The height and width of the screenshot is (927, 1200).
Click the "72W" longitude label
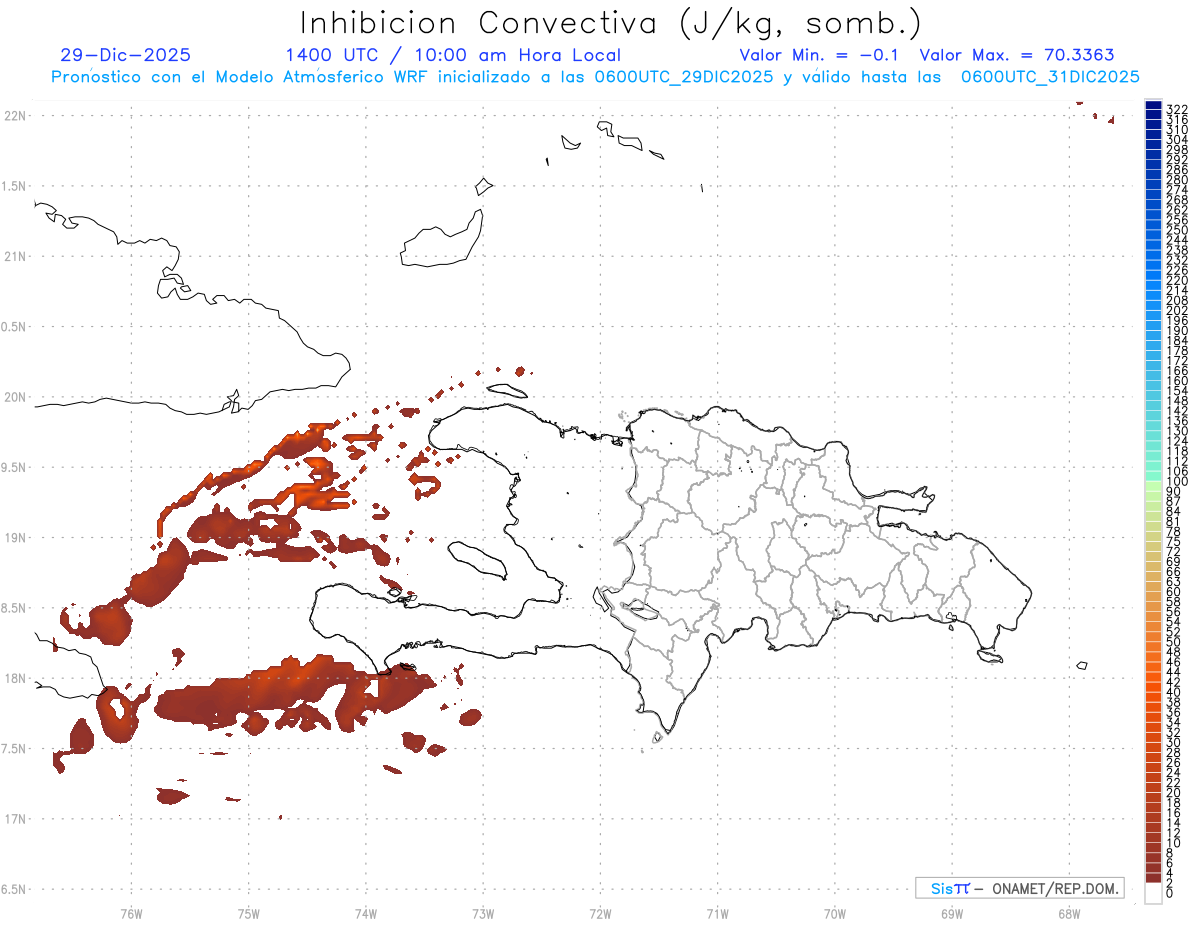[x=600, y=913]
